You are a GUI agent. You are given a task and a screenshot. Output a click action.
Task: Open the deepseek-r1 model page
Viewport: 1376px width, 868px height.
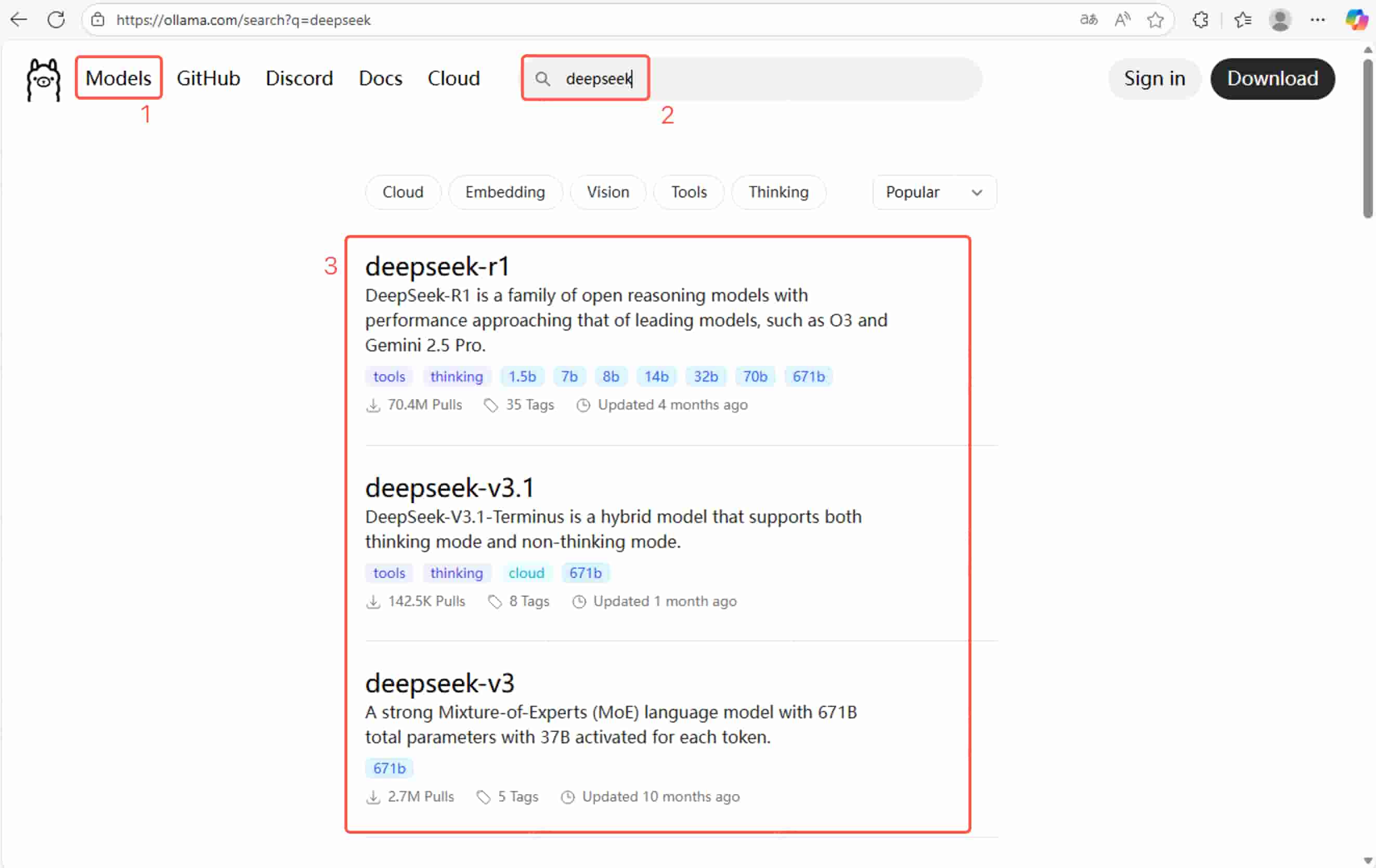[x=438, y=266]
